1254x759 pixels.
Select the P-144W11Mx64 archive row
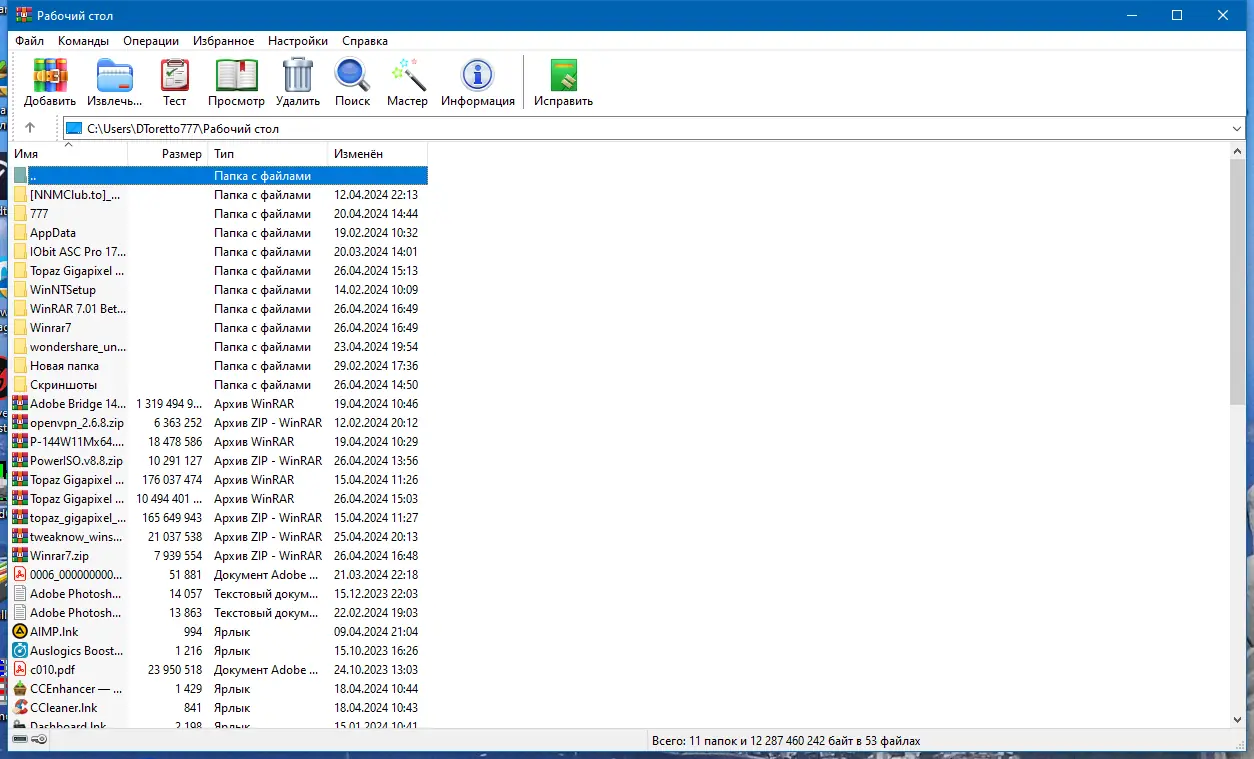[219, 442]
